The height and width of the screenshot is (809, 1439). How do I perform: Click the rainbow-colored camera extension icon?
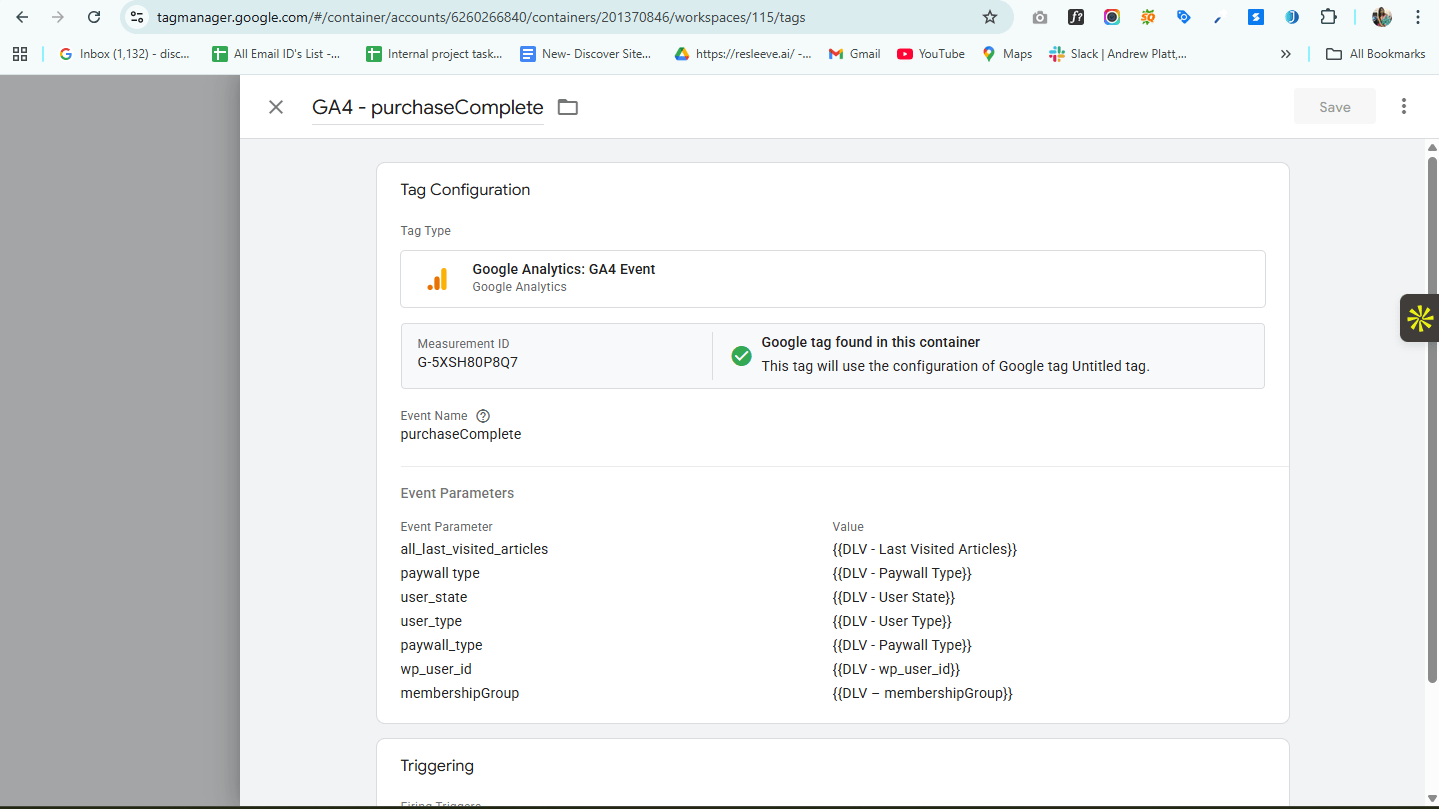pyautogui.click(x=1112, y=17)
